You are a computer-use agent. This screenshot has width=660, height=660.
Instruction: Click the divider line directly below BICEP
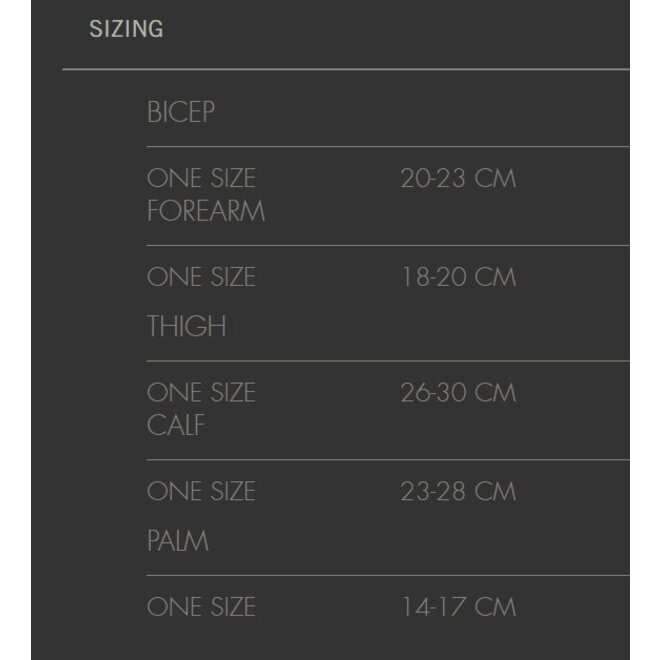(x=388, y=147)
